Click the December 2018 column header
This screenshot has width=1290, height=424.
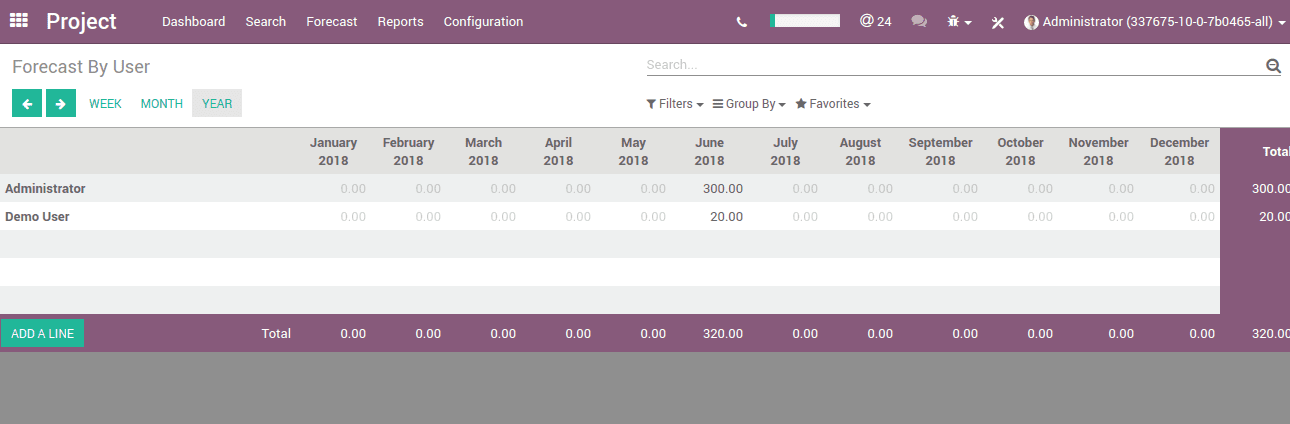[x=1179, y=151]
